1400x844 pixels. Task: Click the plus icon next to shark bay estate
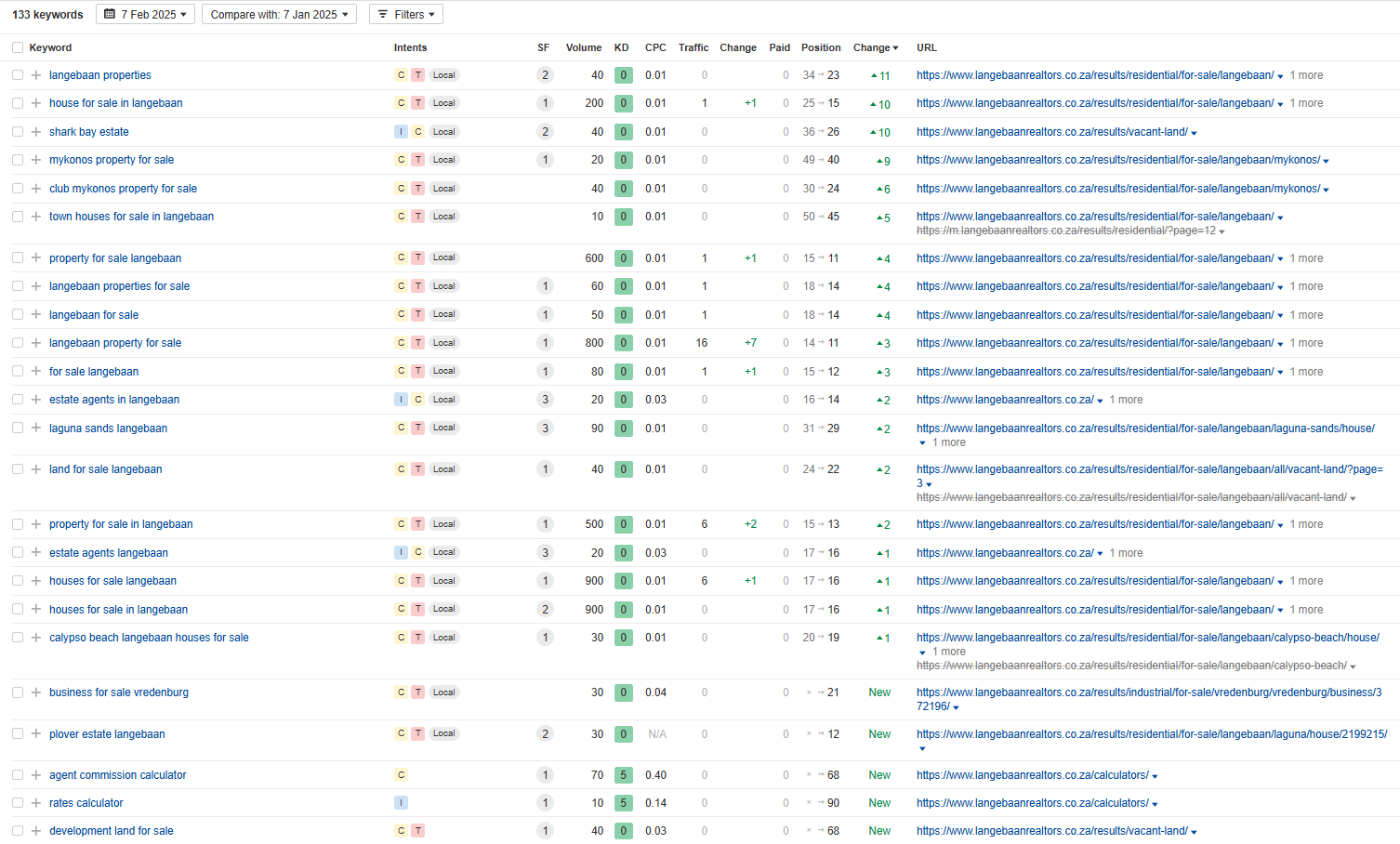click(35, 132)
